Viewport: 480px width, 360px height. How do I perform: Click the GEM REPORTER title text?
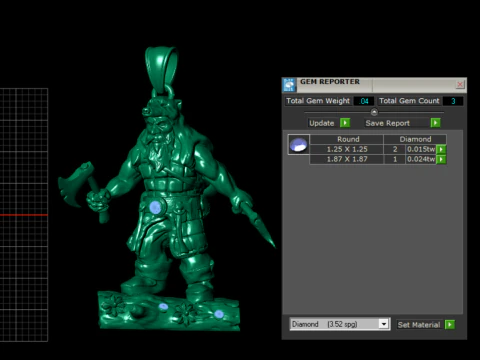pyautogui.click(x=330, y=82)
